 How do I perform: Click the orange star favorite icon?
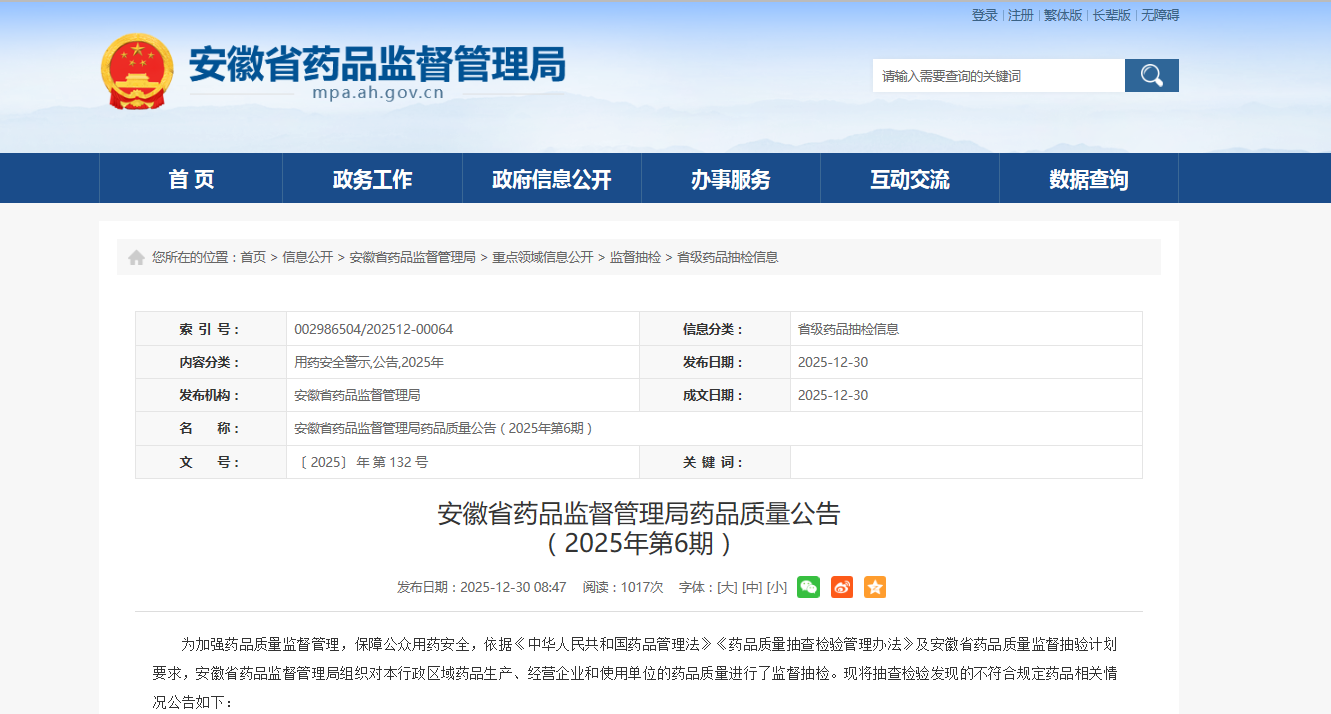coord(875,587)
